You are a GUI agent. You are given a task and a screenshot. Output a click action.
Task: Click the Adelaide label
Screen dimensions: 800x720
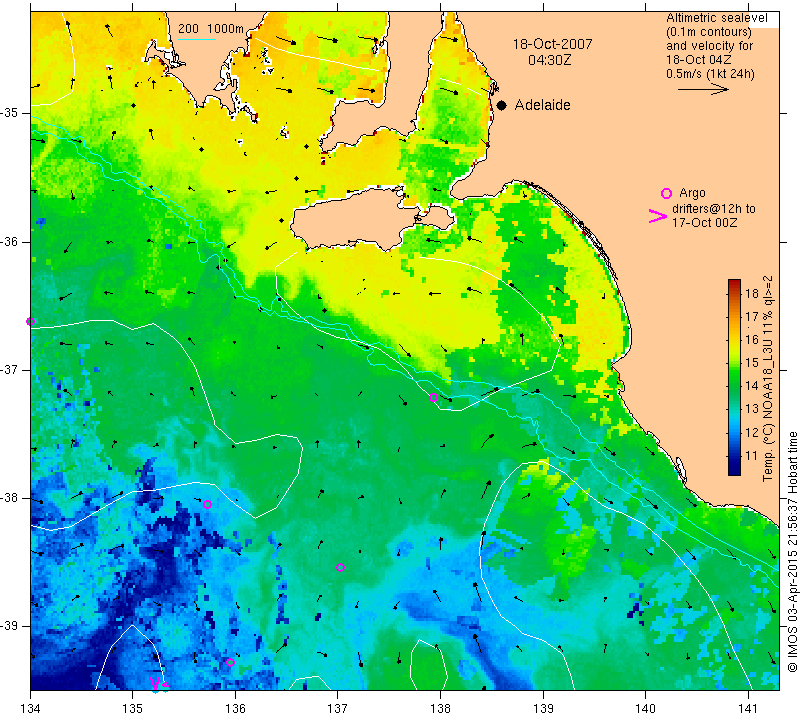(542, 105)
